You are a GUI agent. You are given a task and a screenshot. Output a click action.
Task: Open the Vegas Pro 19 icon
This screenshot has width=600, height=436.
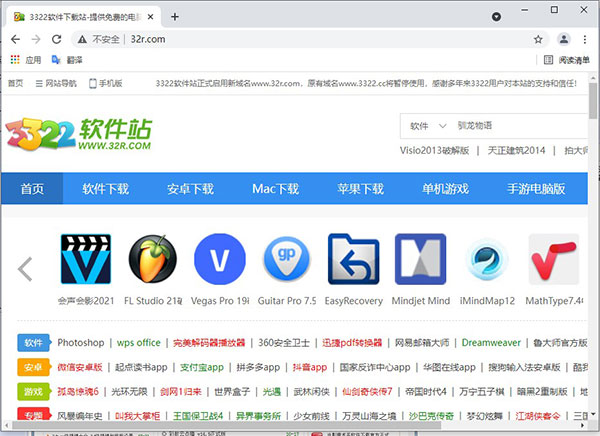[220, 259]
